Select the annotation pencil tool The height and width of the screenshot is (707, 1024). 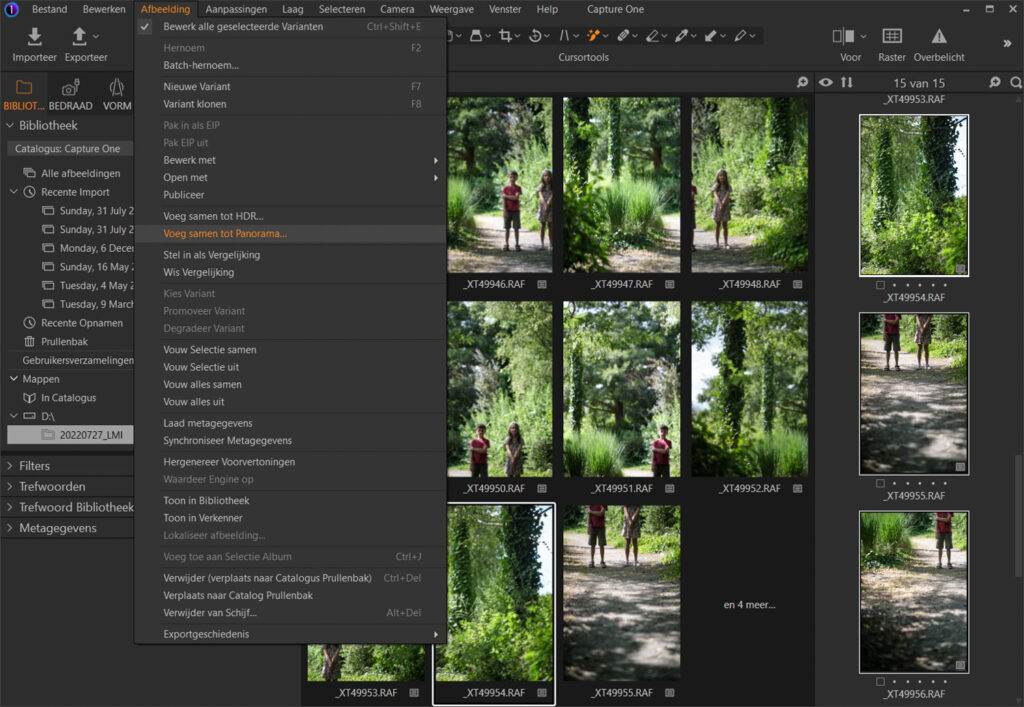coord(740,36)
